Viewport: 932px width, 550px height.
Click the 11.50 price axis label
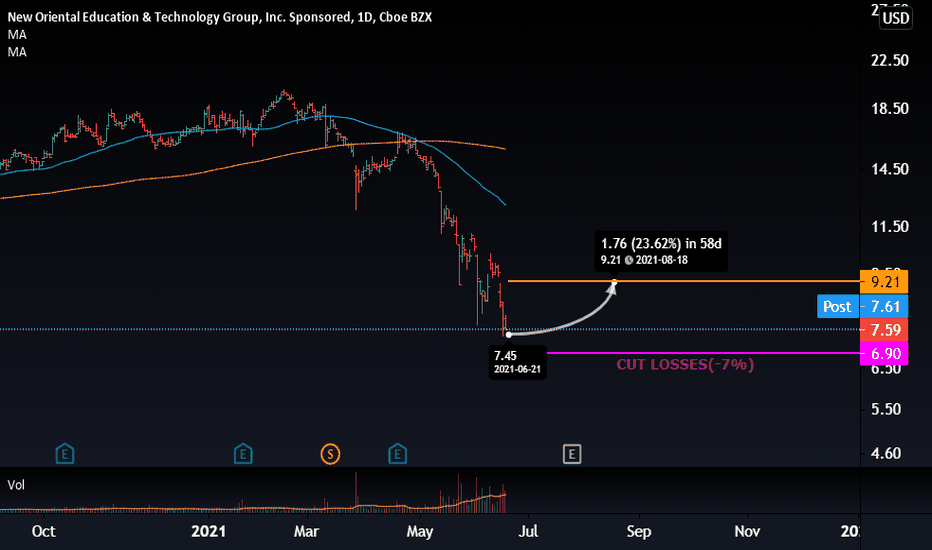(889, 227)
